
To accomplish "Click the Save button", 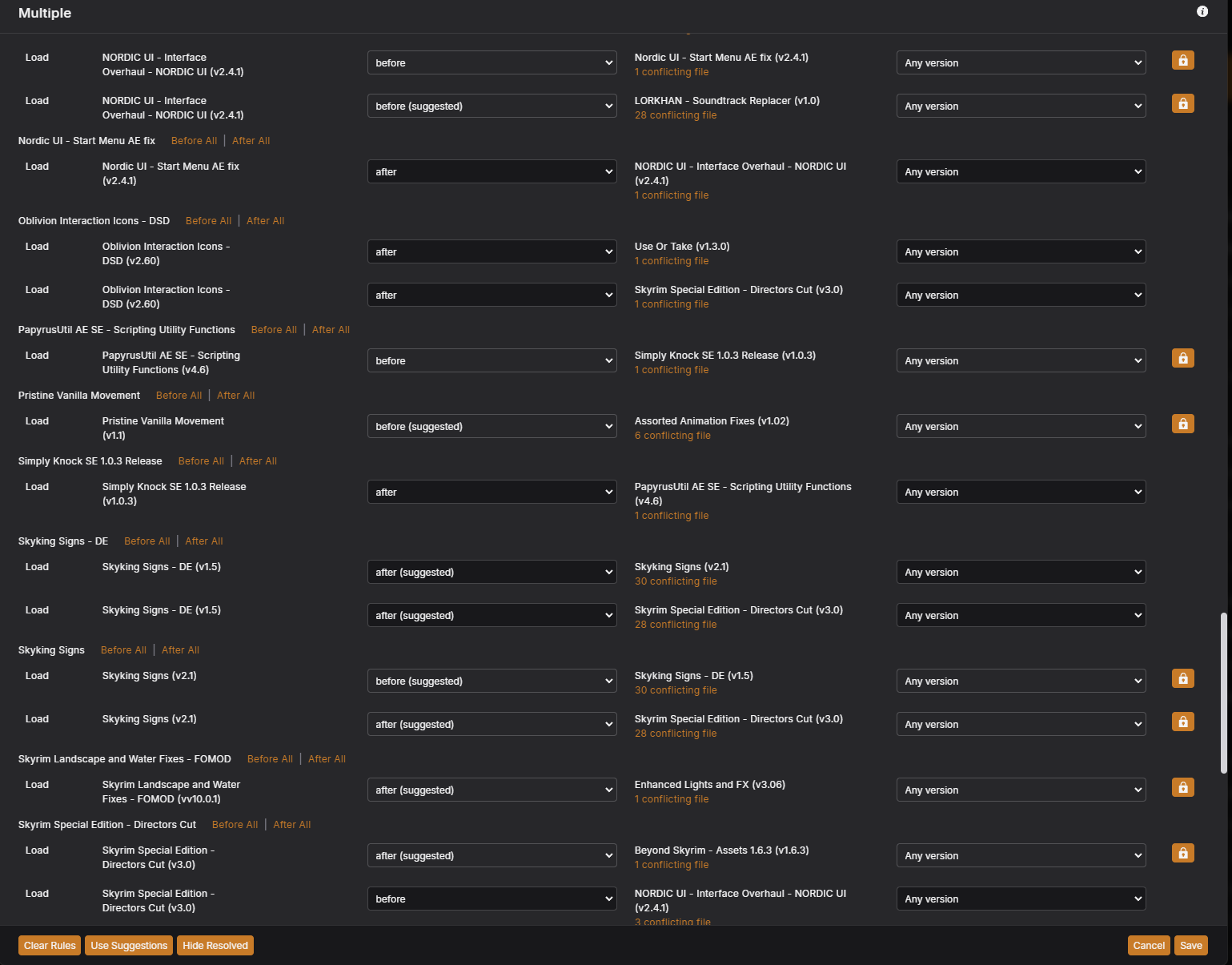I will 1190,946.
